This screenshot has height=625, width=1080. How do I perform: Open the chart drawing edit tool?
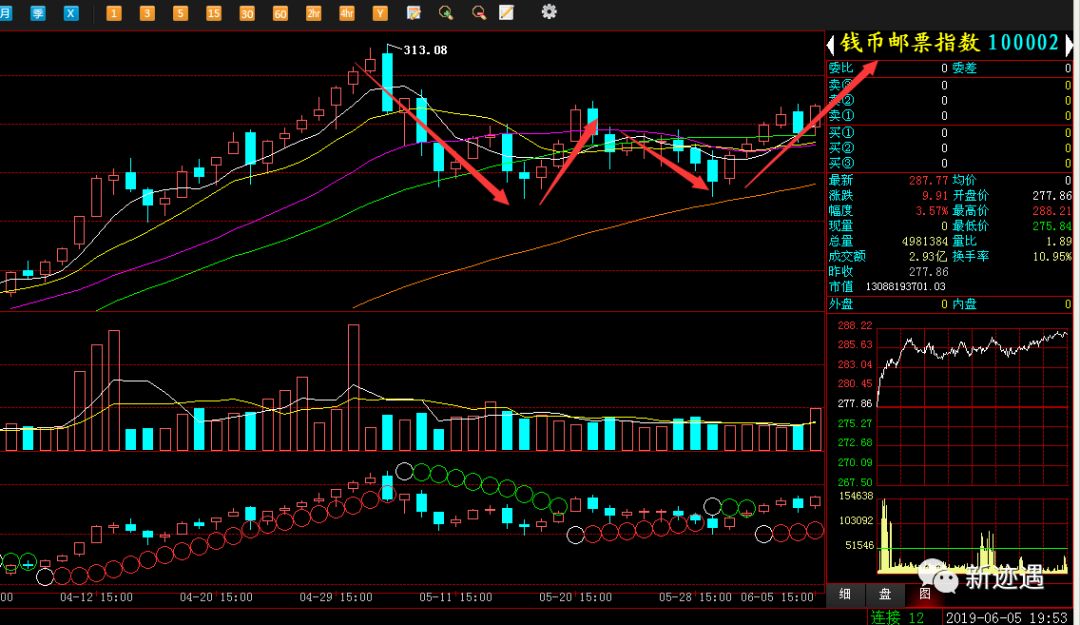tap(413, 12)
